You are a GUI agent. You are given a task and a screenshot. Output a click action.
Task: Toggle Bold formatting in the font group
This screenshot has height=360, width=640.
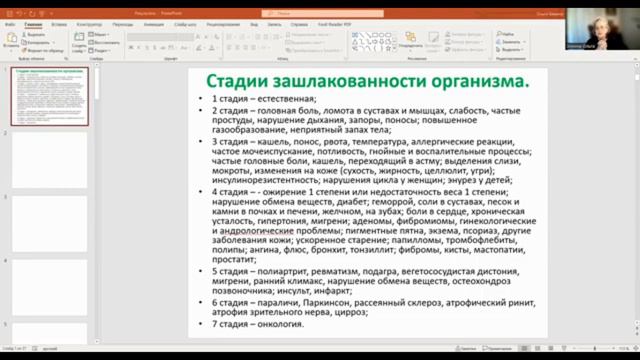(131, 48)
